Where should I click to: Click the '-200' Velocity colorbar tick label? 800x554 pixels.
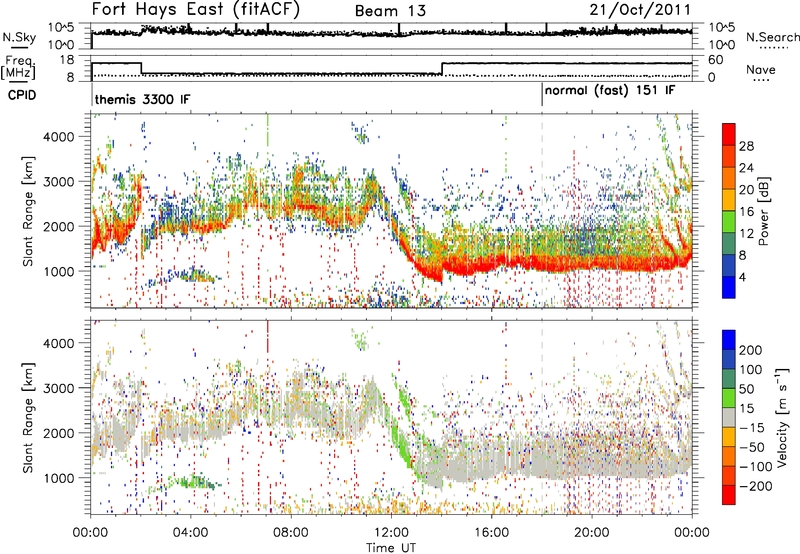pos(756,486)
